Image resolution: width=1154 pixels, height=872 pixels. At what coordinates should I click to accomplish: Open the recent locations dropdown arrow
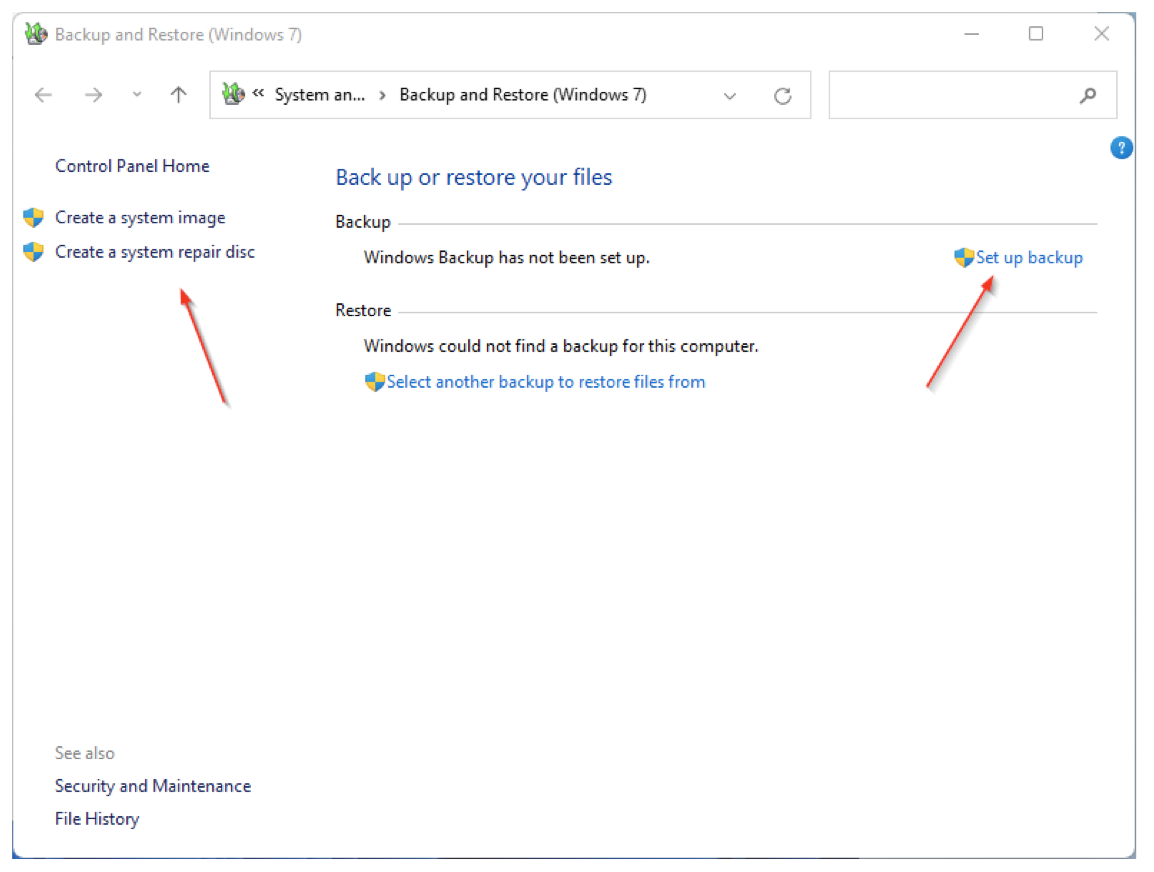[137, 95]
